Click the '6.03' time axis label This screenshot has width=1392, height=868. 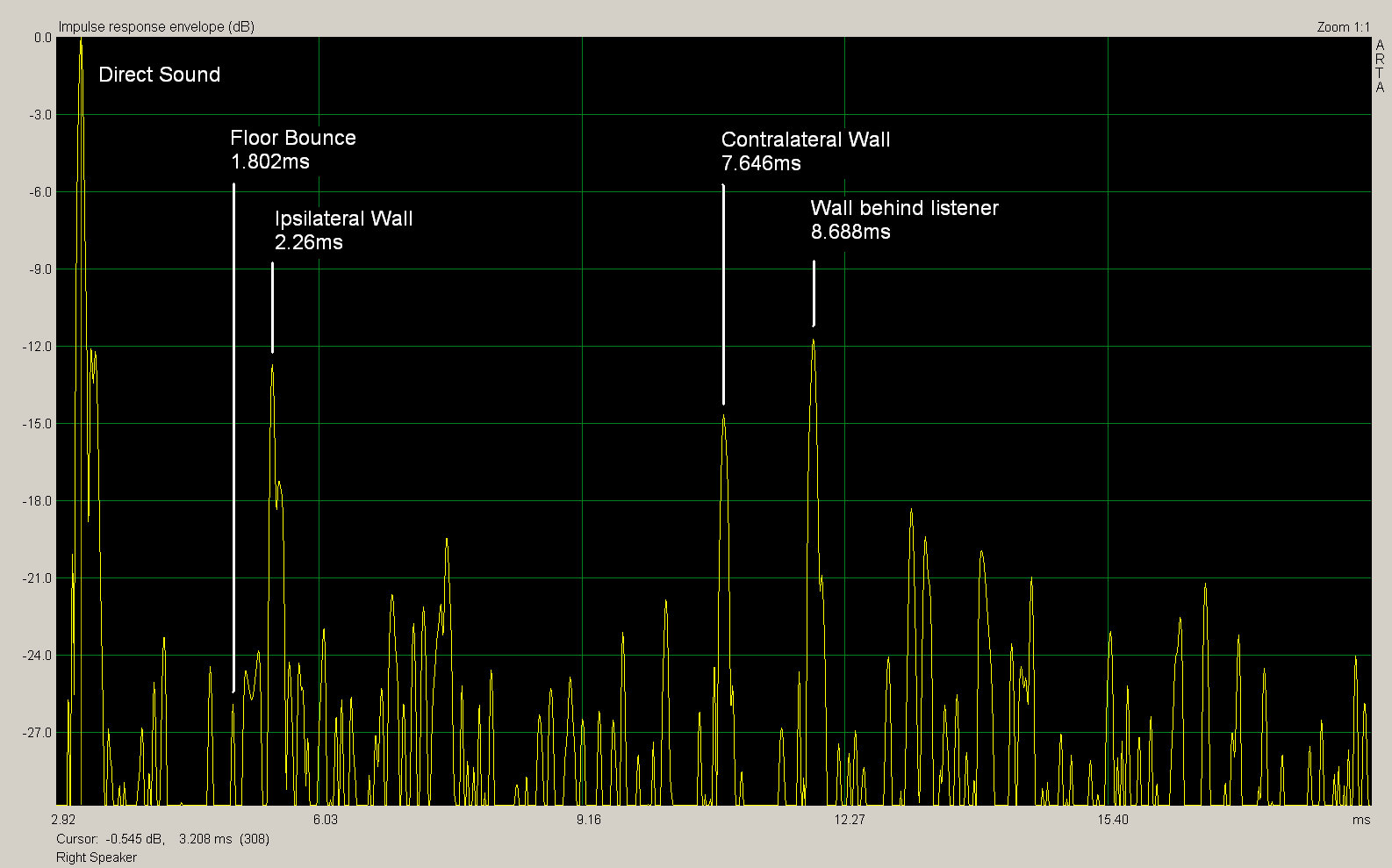(326, 820)
